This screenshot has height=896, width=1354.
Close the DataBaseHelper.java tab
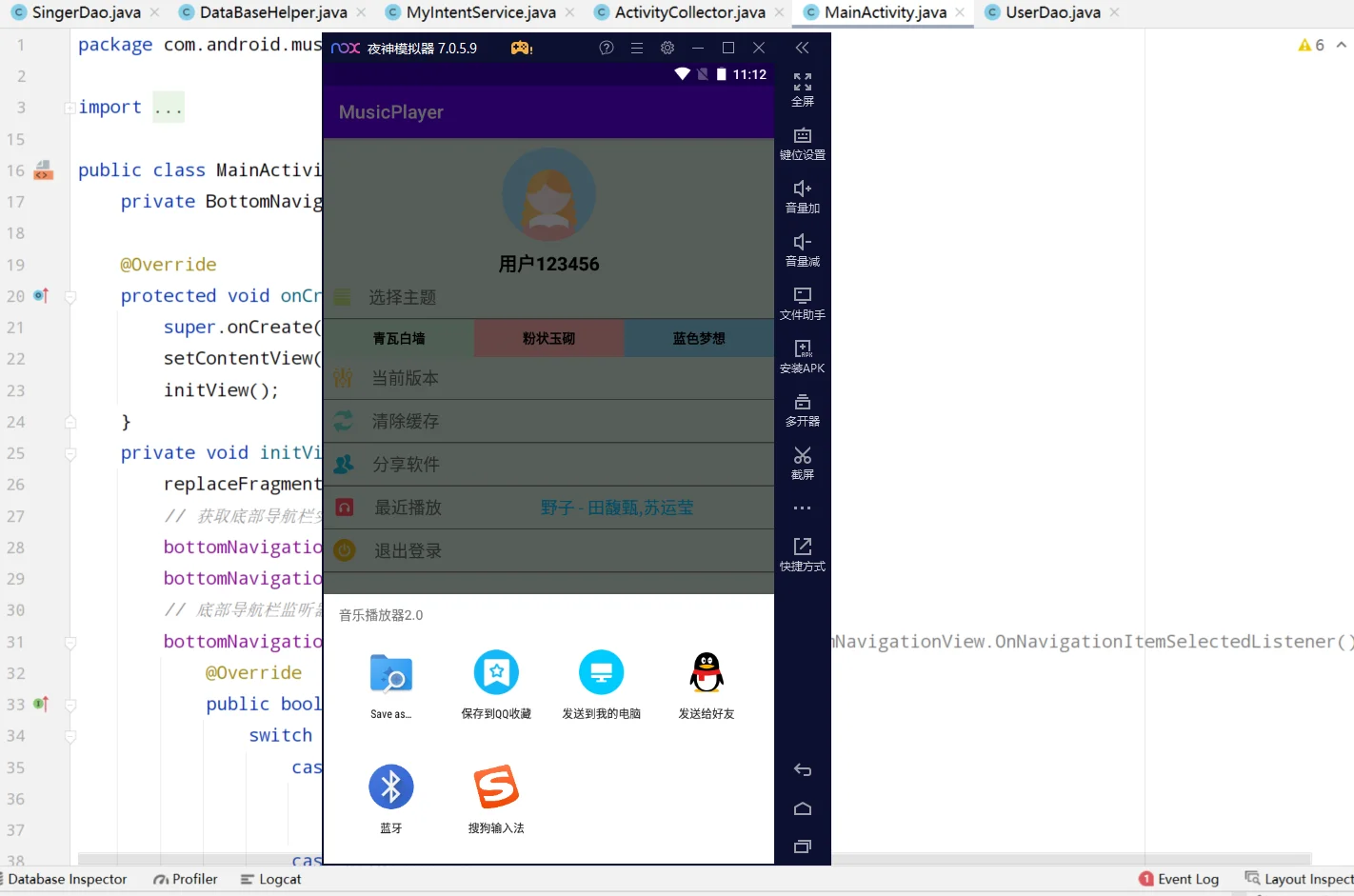[x=361, y=12]
